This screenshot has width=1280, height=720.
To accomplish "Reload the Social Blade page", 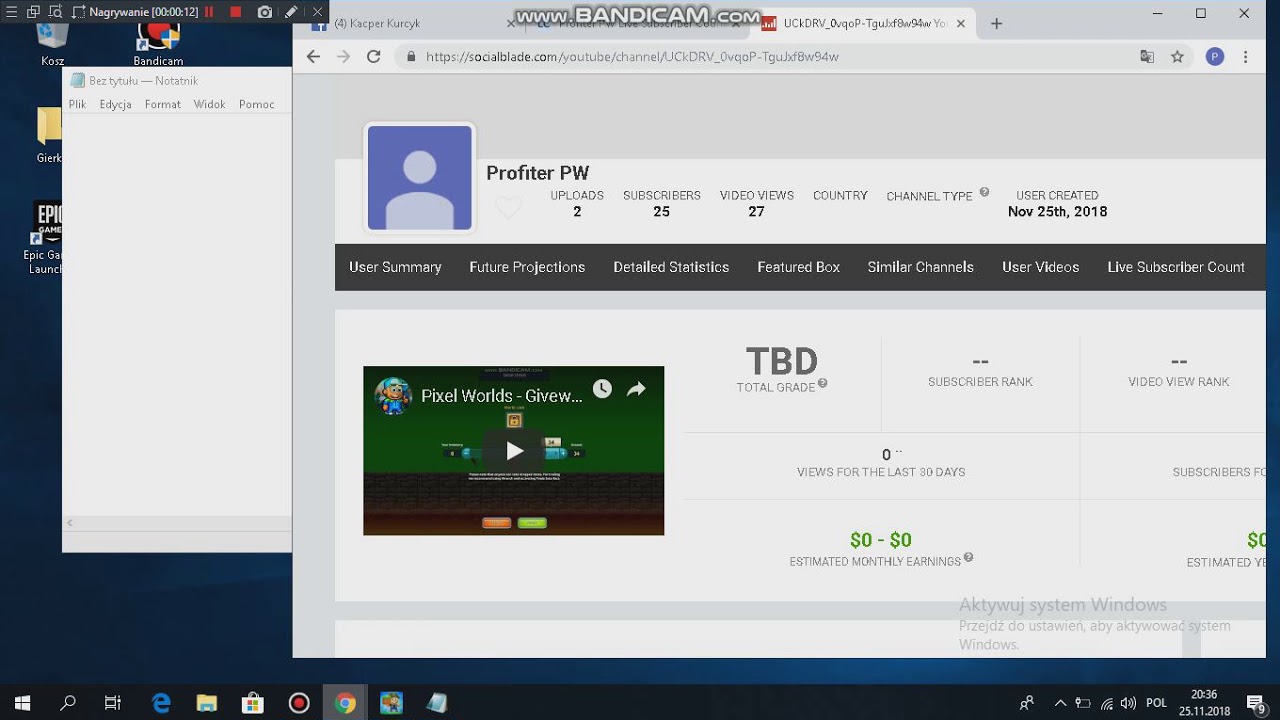I will [x=373, y=57].
